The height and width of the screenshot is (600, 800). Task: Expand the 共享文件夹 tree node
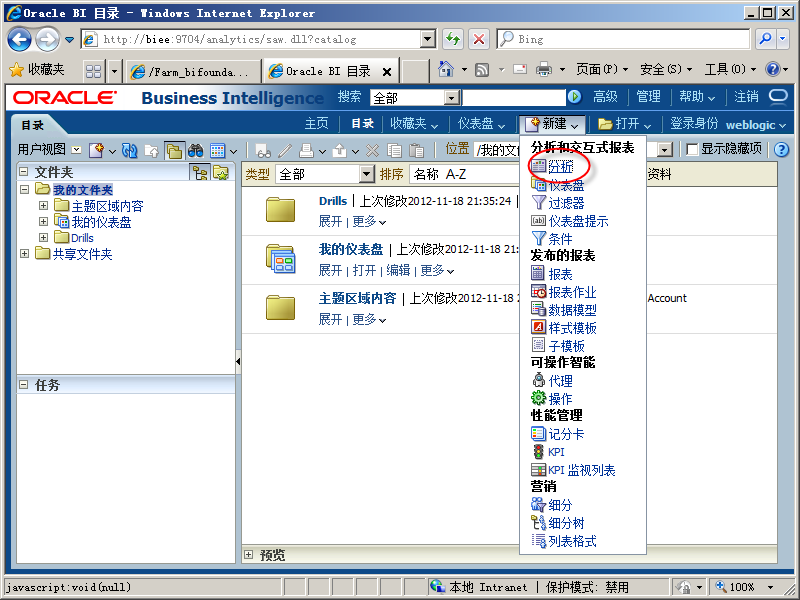(x=24, y=253)
